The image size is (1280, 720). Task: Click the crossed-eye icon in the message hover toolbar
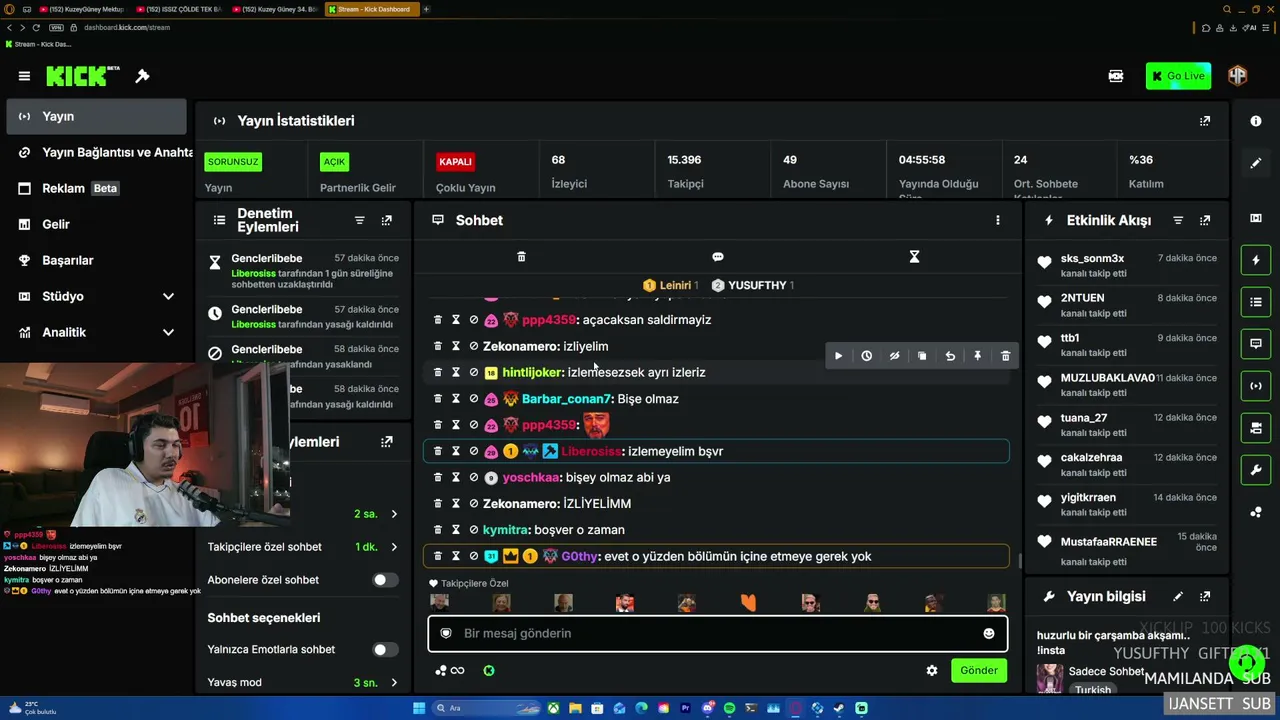[894, 356]
